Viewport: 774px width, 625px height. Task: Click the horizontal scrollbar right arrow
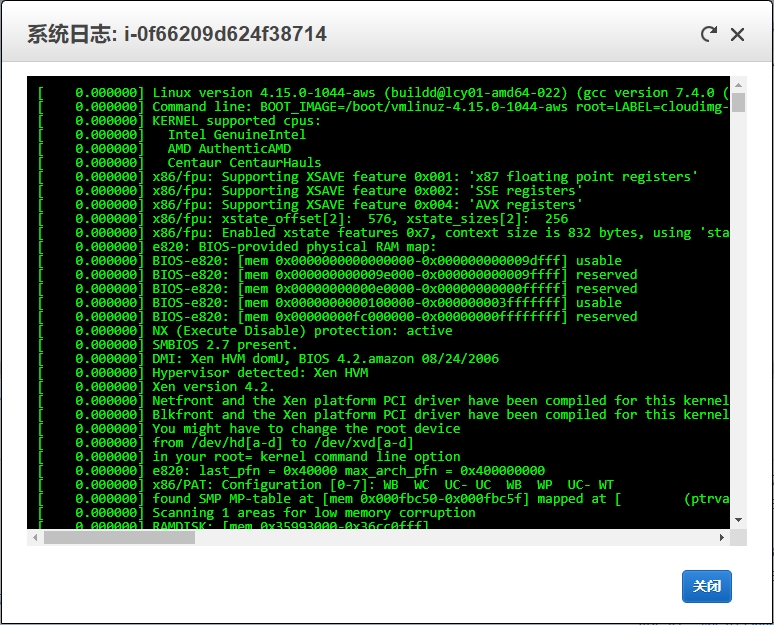724,537
